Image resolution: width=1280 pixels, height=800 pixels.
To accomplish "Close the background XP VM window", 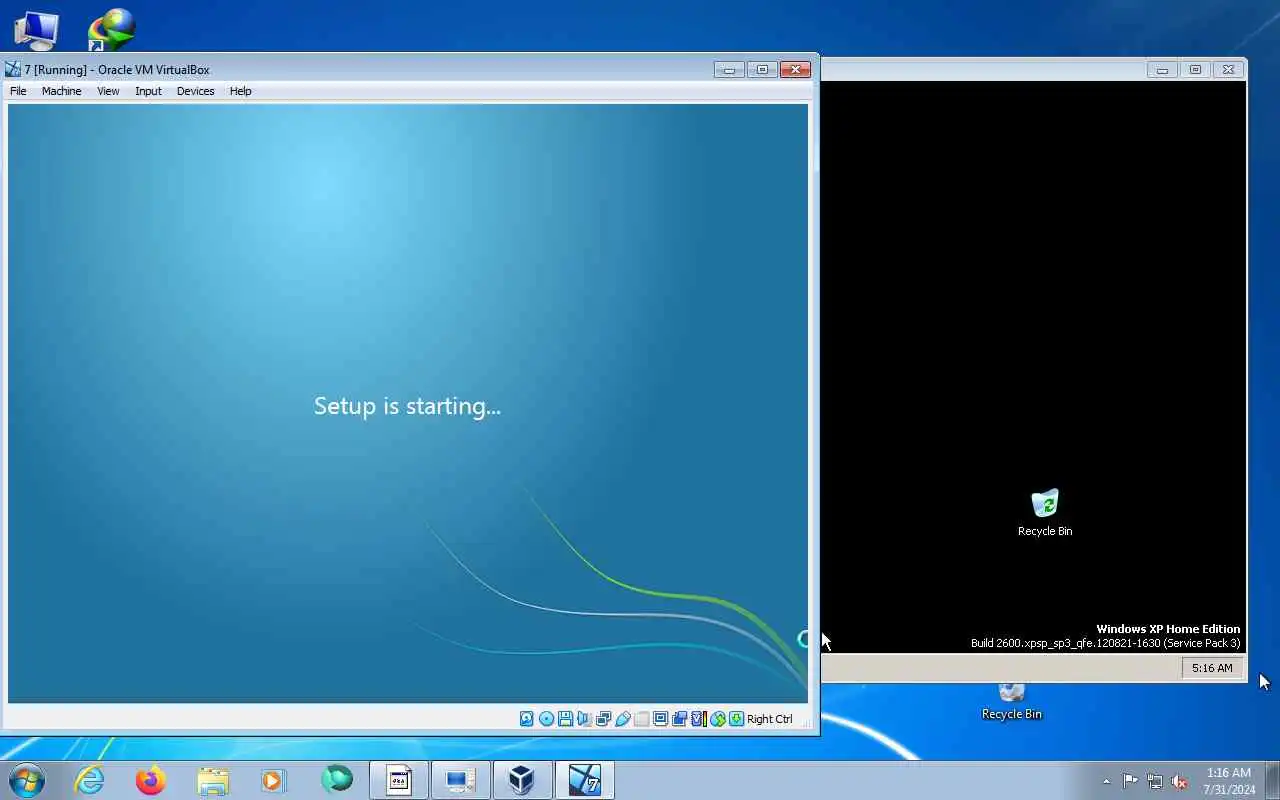I will click(x=1229, y=69).
